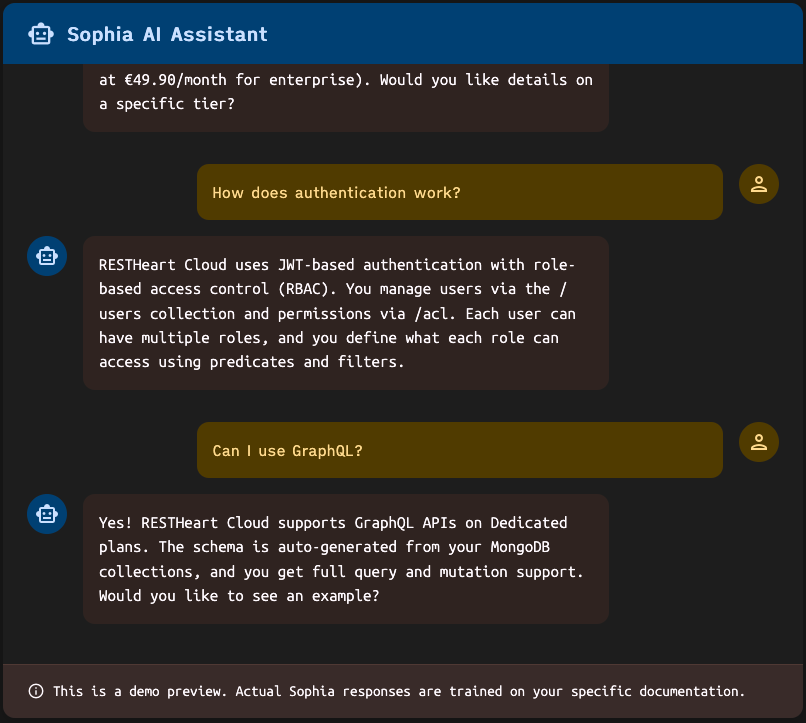Click the robot icon in the header
The width and height of the screenshot is (806, 723).
click(x=41, y=33)
